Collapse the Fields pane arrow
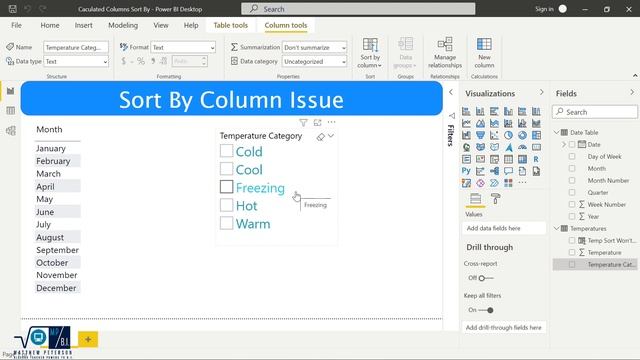Image resolution: width=640 pixels, height=360 pixels. (x=632, y=92)
